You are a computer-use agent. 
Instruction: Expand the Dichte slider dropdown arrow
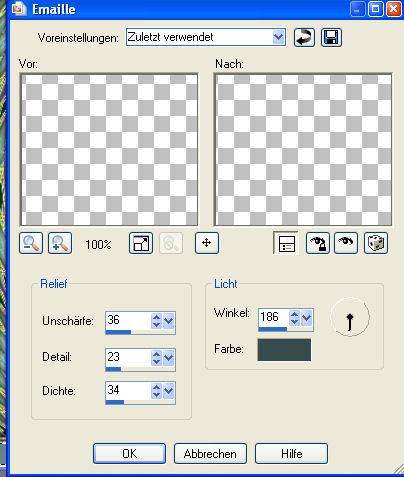coord(168,391)
